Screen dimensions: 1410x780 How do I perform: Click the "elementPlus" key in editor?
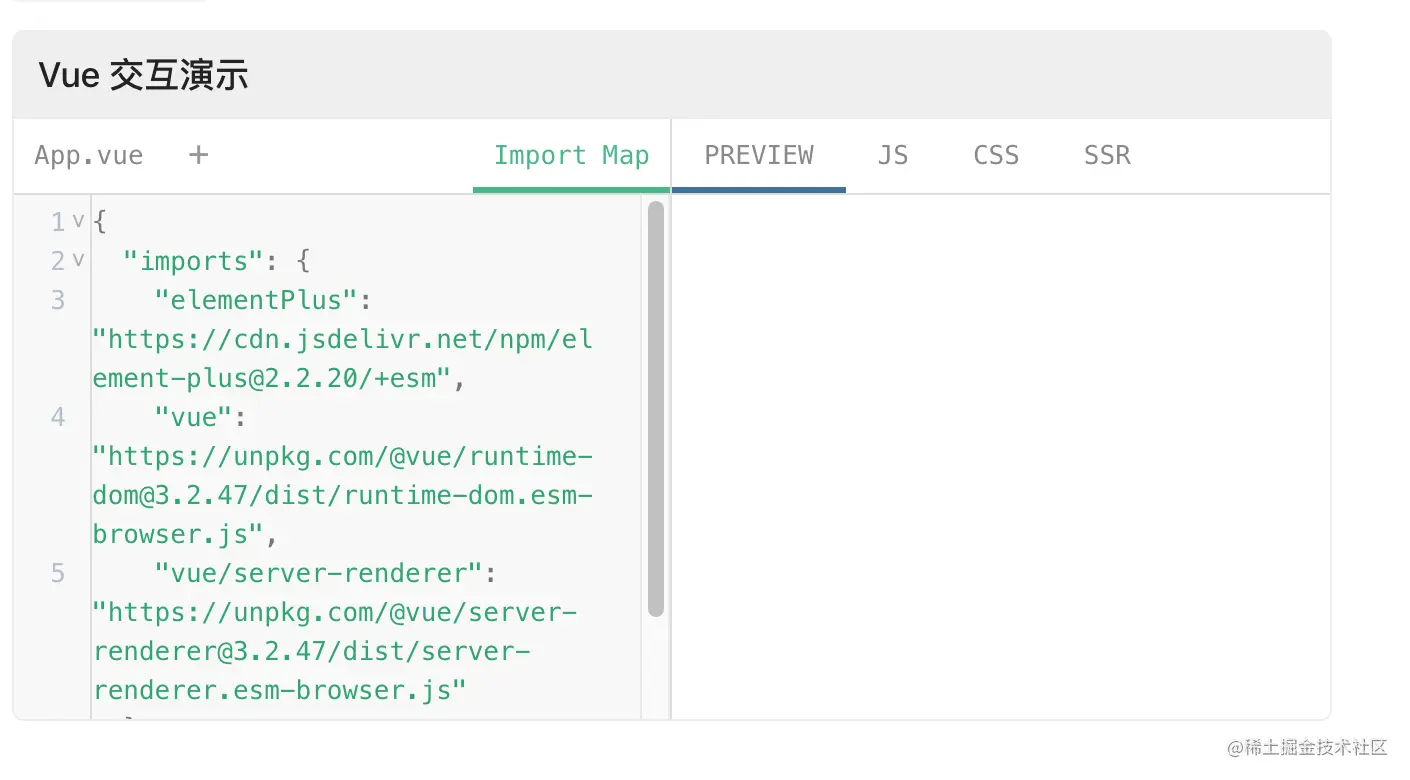255,300
